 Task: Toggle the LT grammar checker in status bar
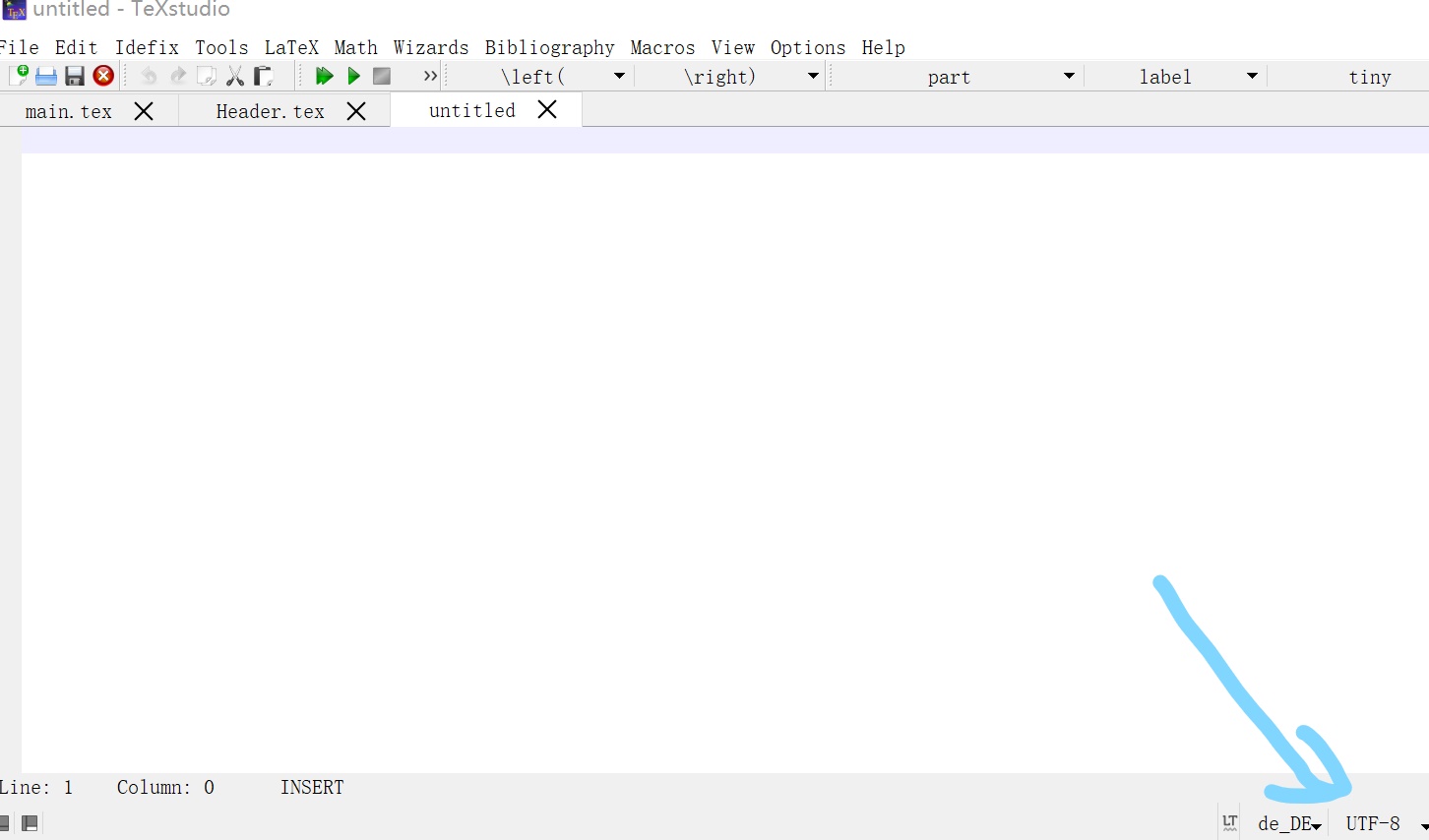coord(1228,823)
